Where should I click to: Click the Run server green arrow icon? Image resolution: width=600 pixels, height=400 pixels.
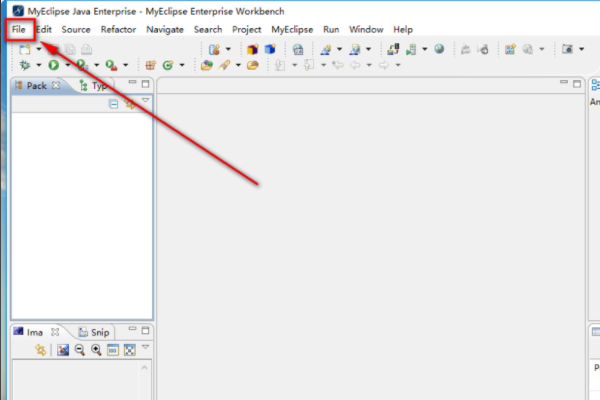411,49
